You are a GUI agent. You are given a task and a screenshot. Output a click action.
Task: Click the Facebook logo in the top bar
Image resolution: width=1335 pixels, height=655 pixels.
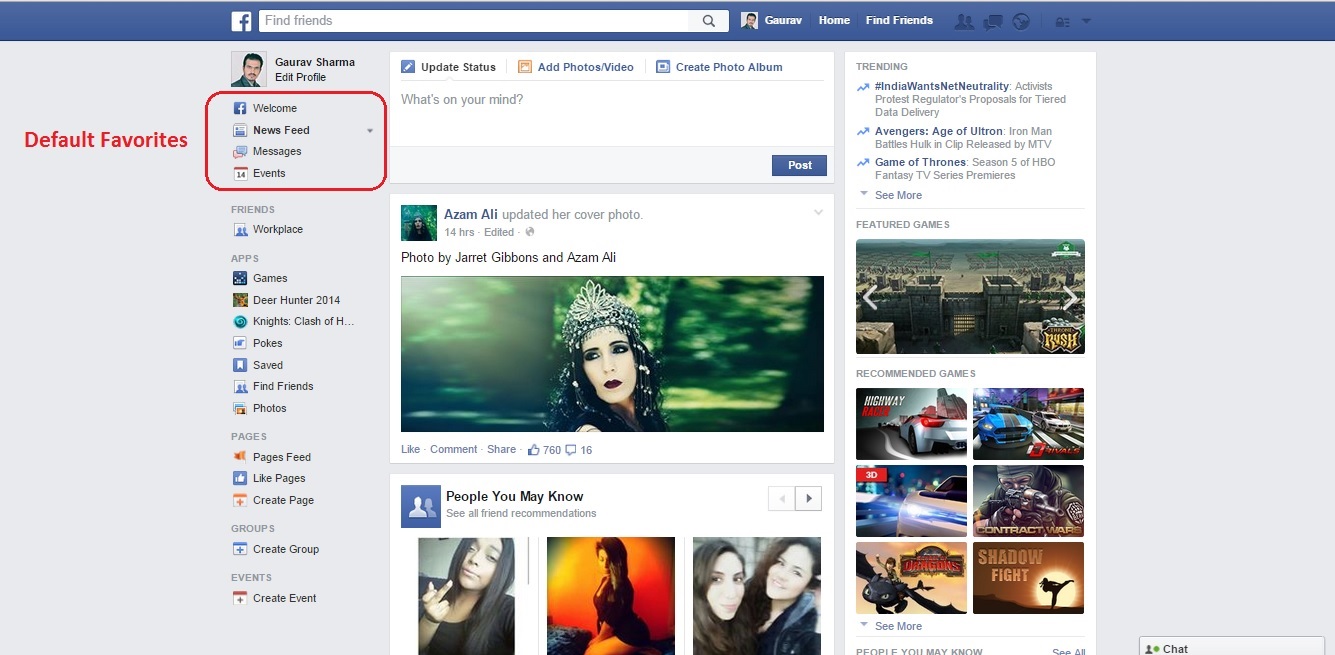point(241,21)
